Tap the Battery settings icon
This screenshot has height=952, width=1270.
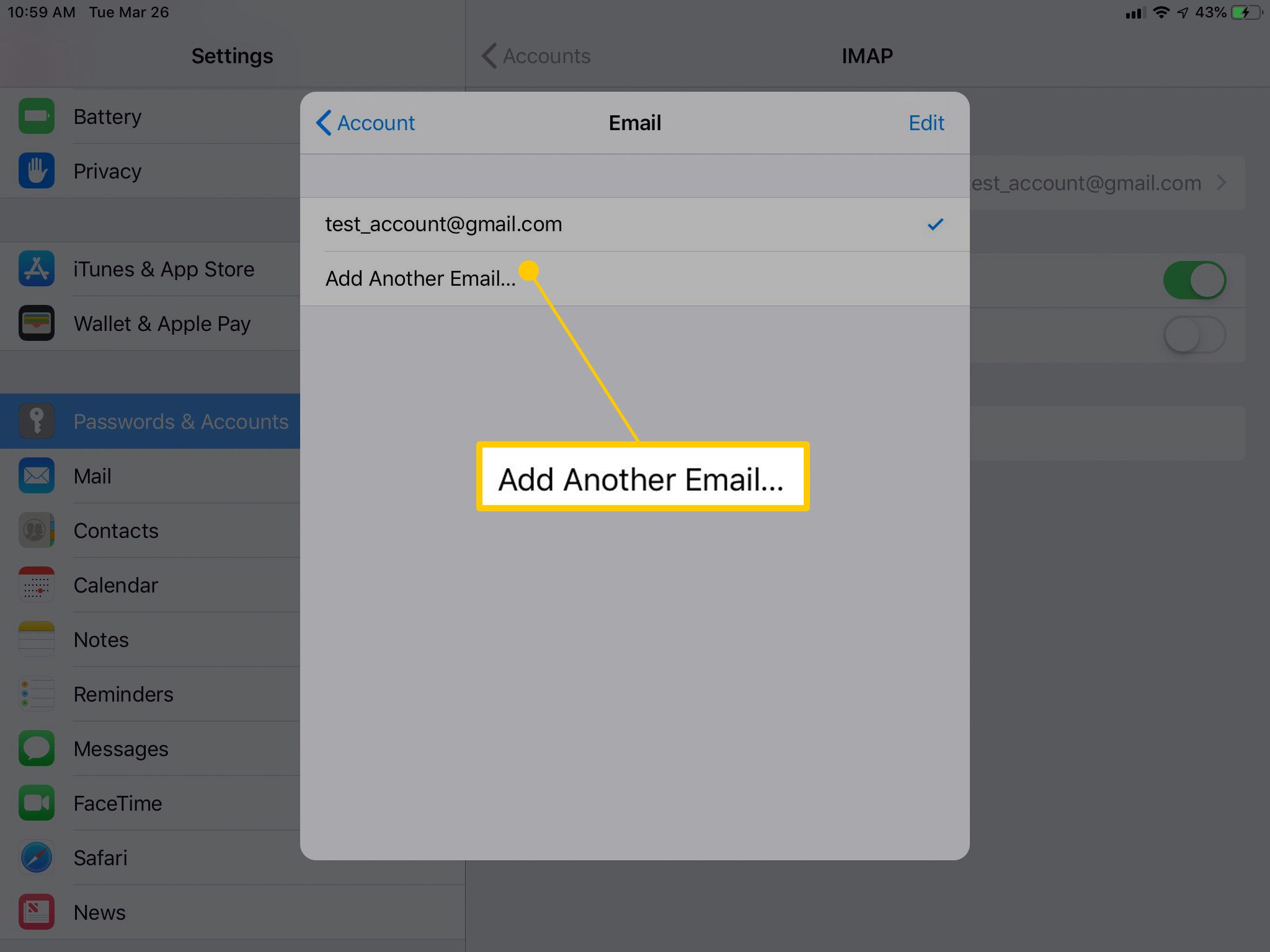tap(35, 116)
